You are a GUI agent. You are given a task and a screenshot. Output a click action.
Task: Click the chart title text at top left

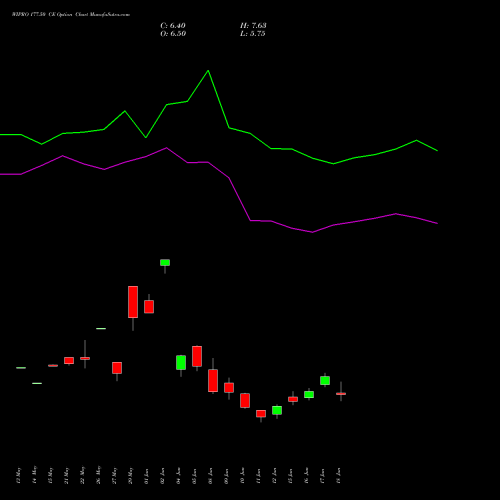(71, 15)
